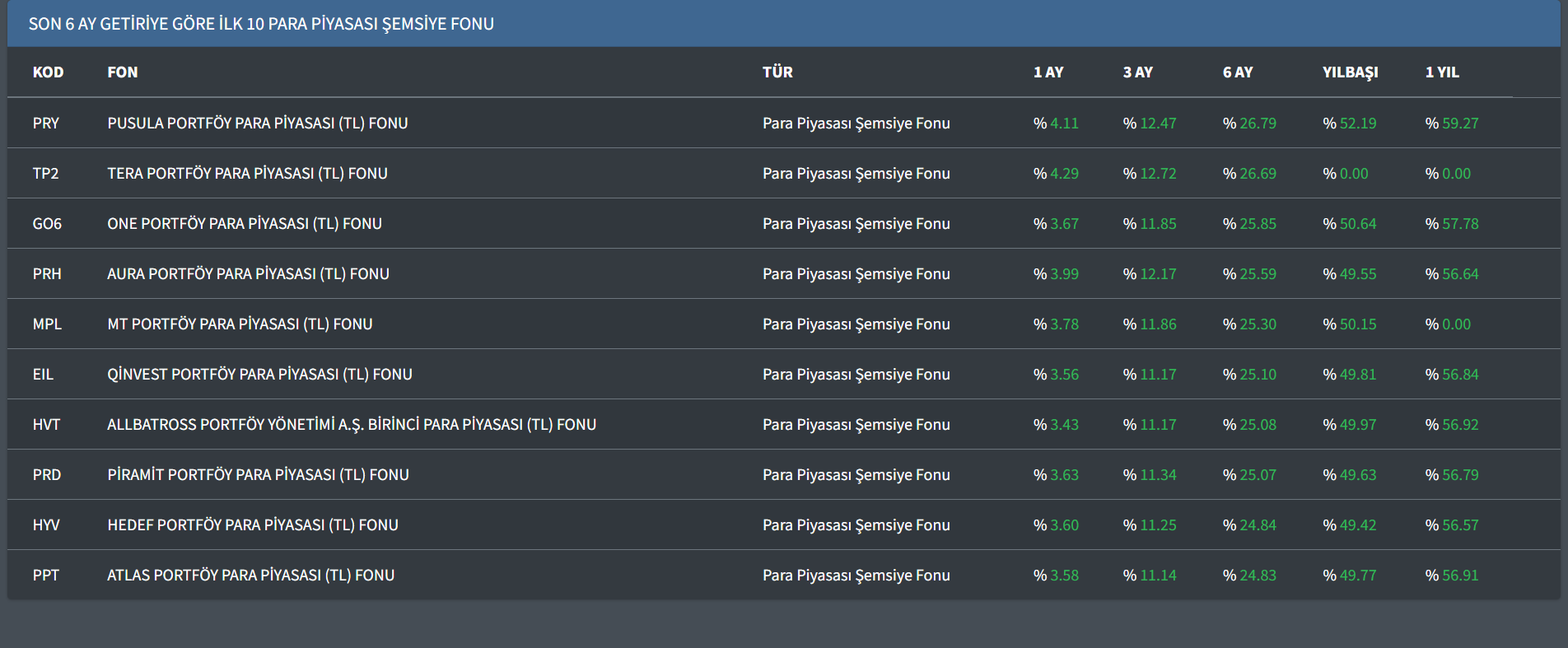Click the TÜR column header

[777, 72]
